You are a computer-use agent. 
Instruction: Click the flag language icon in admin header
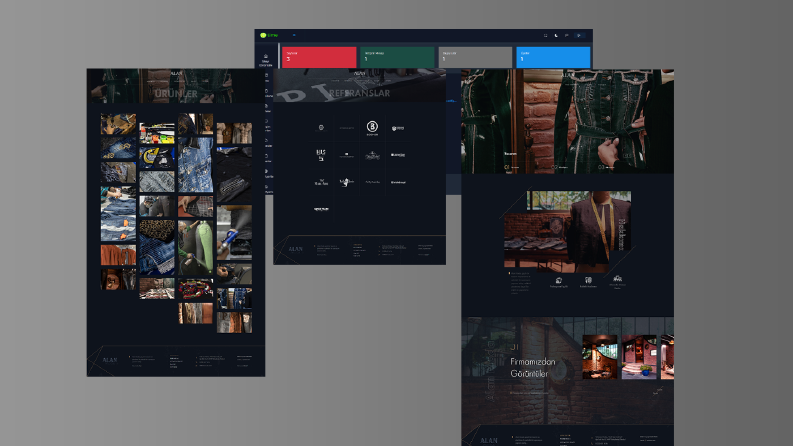pos(566,35)
